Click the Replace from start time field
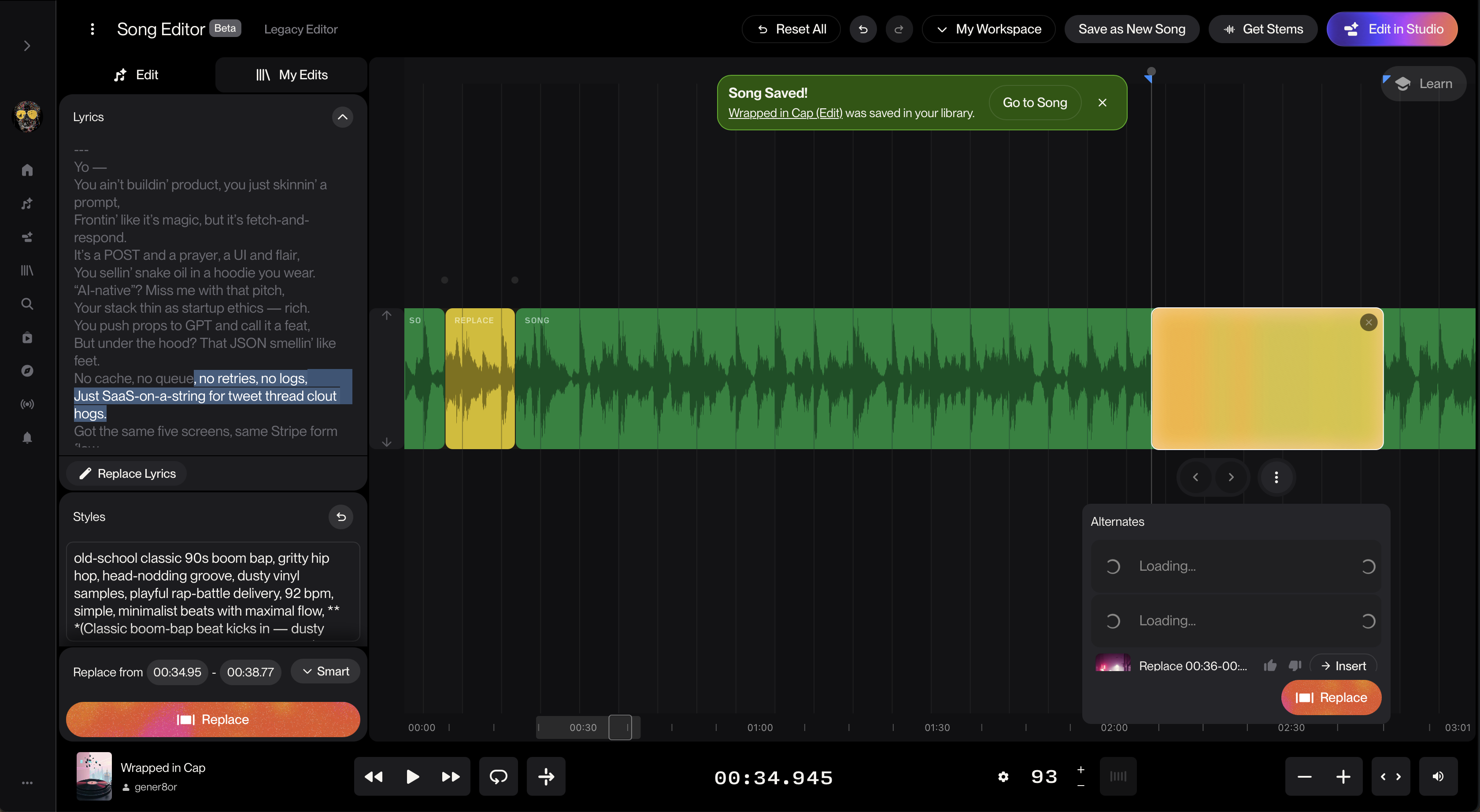Image resolution: width=1480 pixels, height=812 pixels. (177, 672)
